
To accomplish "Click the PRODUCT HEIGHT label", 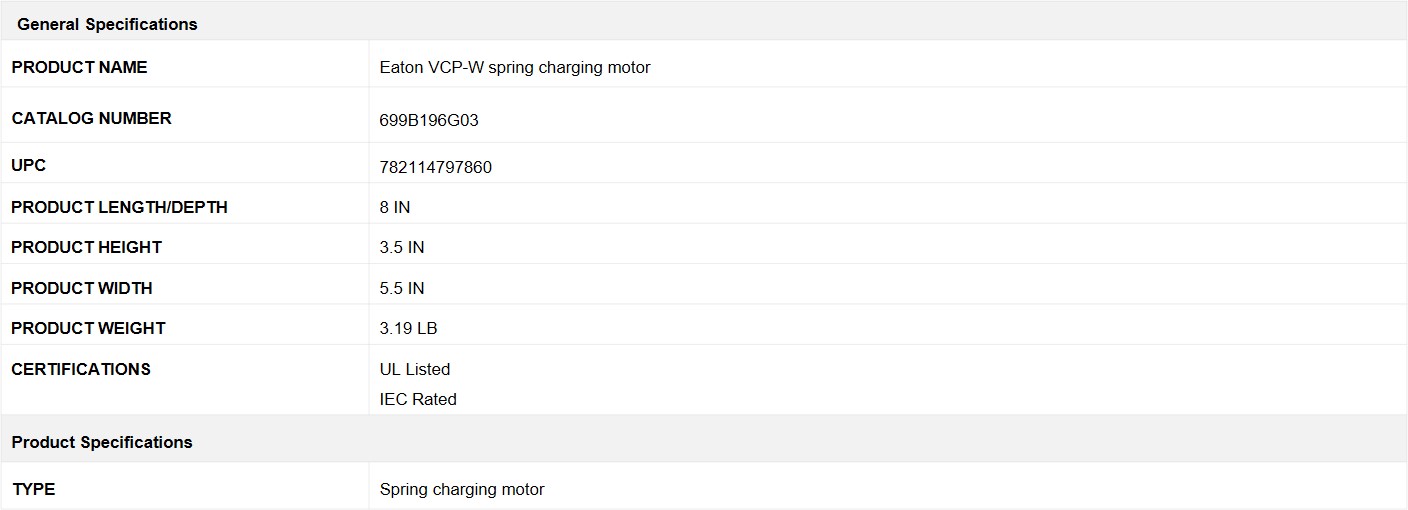I will pos(86,247).
